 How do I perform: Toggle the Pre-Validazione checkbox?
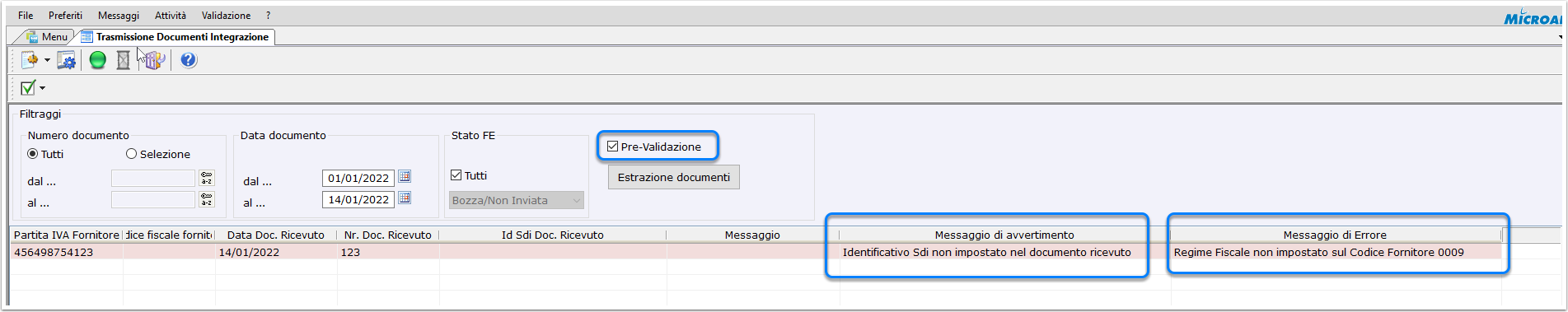(x=612, y=147)
